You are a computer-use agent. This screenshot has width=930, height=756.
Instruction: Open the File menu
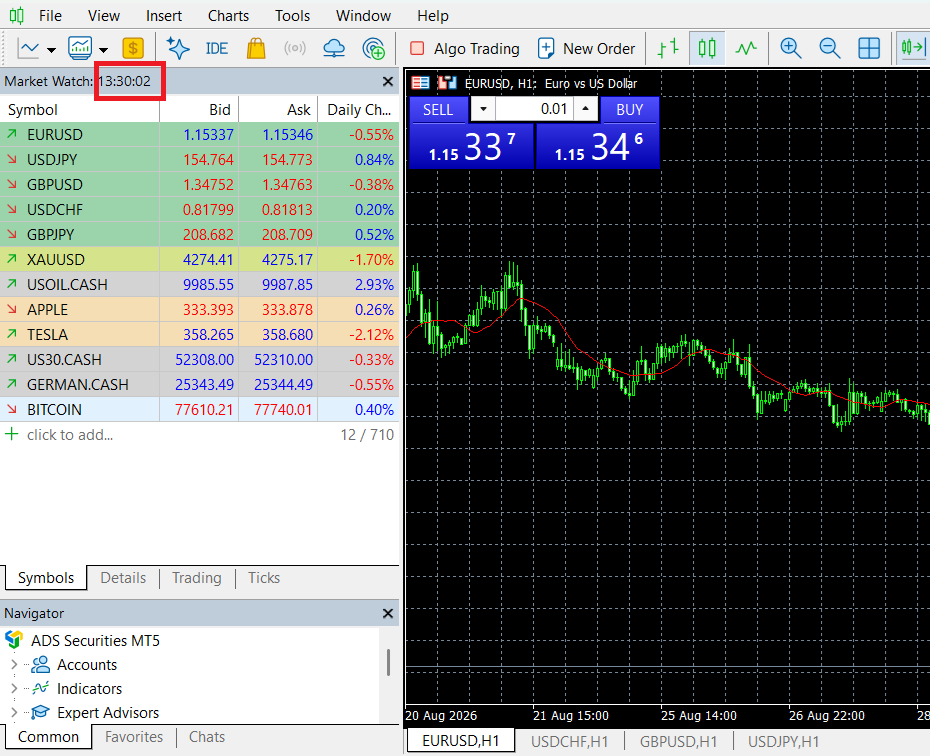(50, 16)
